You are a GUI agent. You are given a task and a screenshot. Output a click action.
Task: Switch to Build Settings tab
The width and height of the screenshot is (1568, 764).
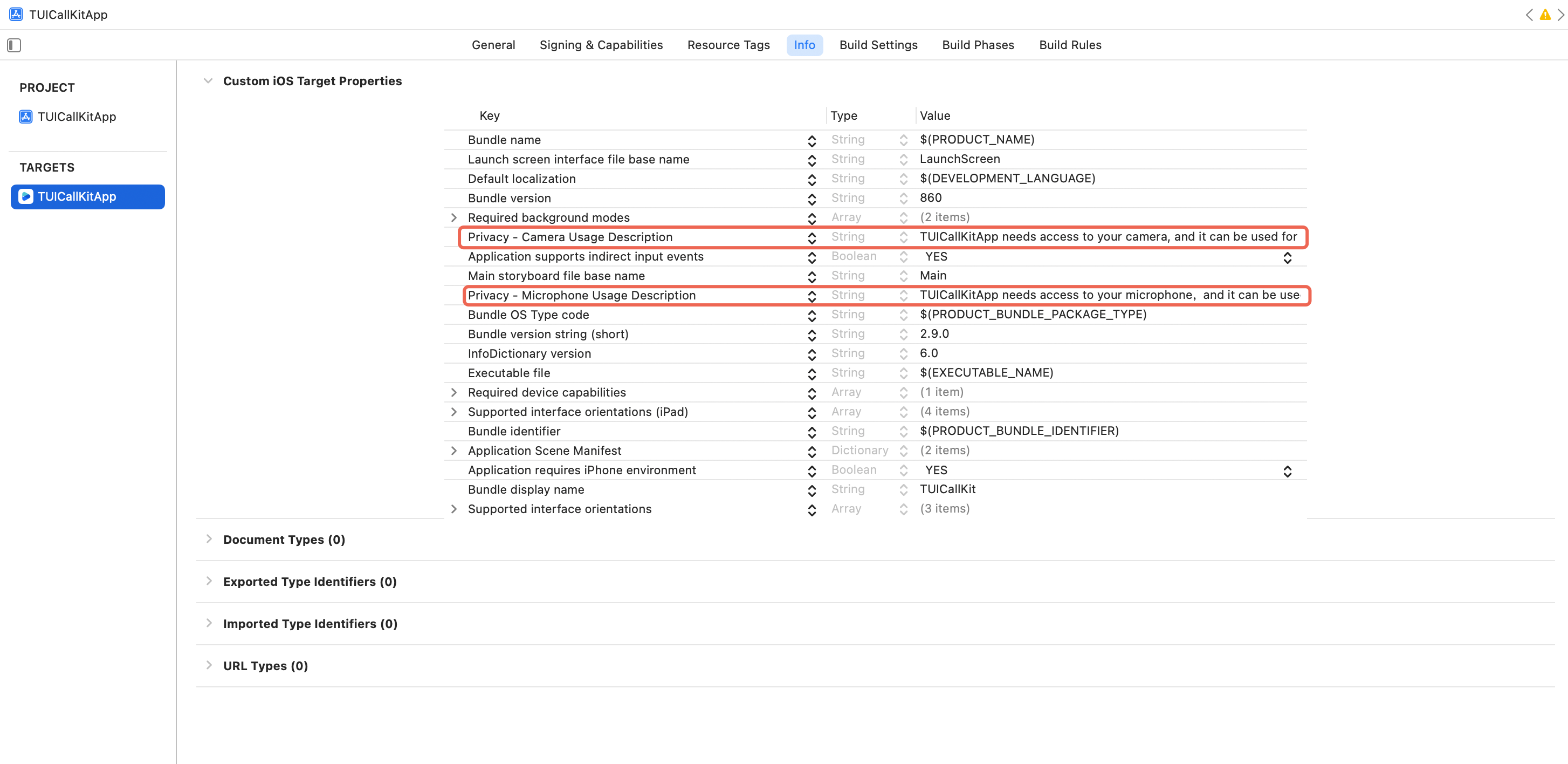878,45
